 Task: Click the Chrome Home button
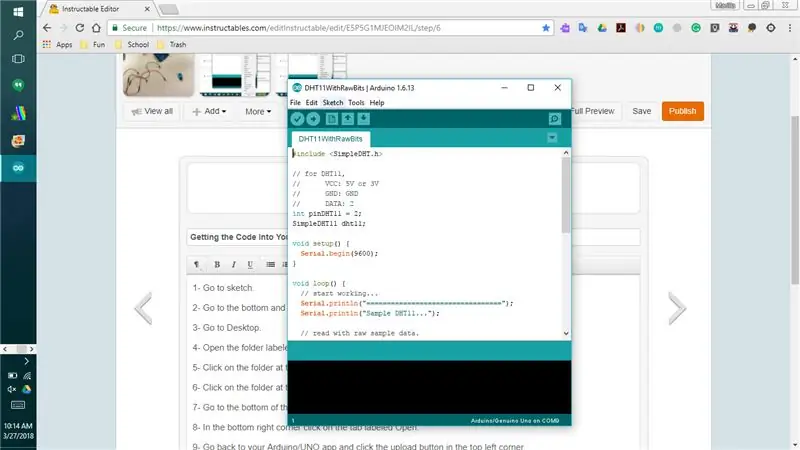click(96, 28)
